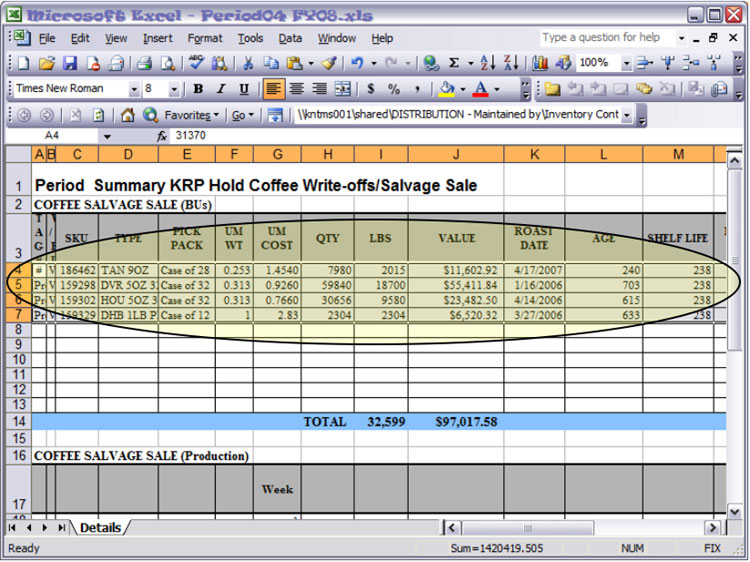Click the Copy icon
The height and width of the screenshot is (562, 750).
[x=272, y=63]
